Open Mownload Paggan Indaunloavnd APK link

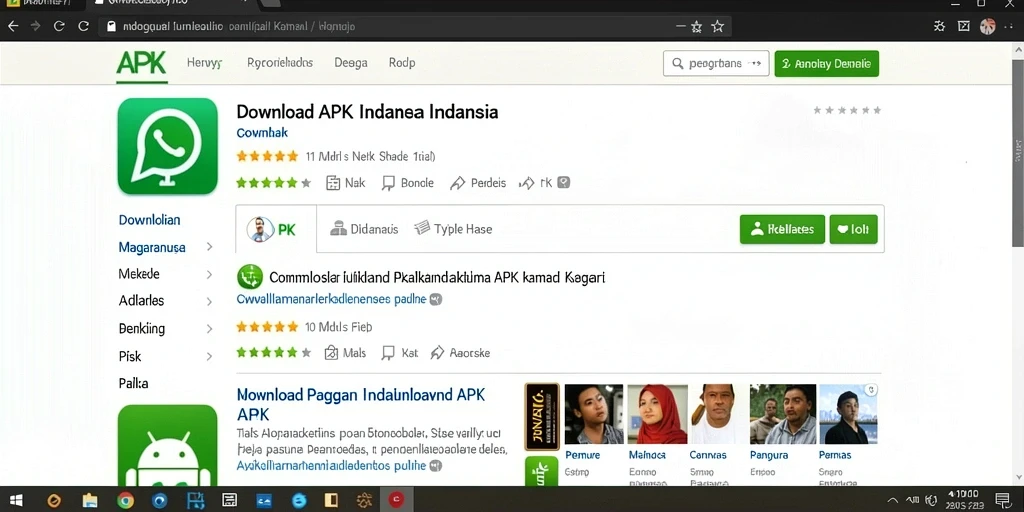(x=360, y=404)
